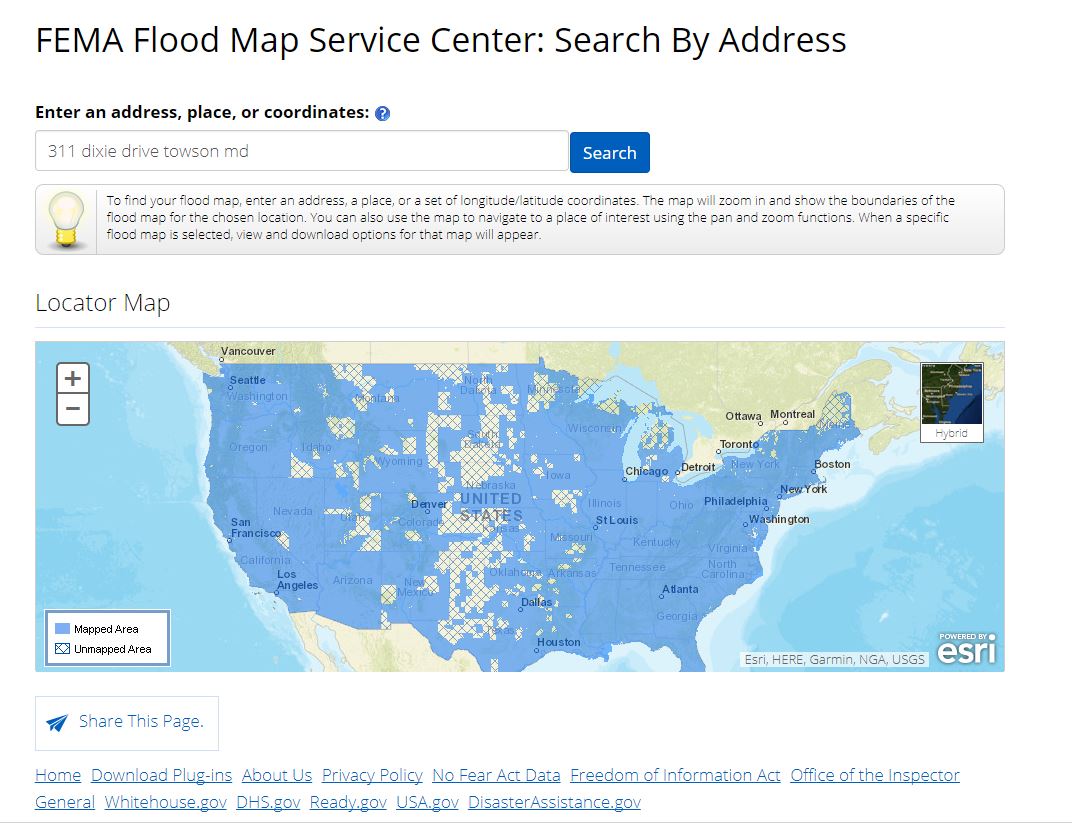This screenshot has width=1072, height=823.
Task: Open the Home footer menu item
Action: point(57,774)
